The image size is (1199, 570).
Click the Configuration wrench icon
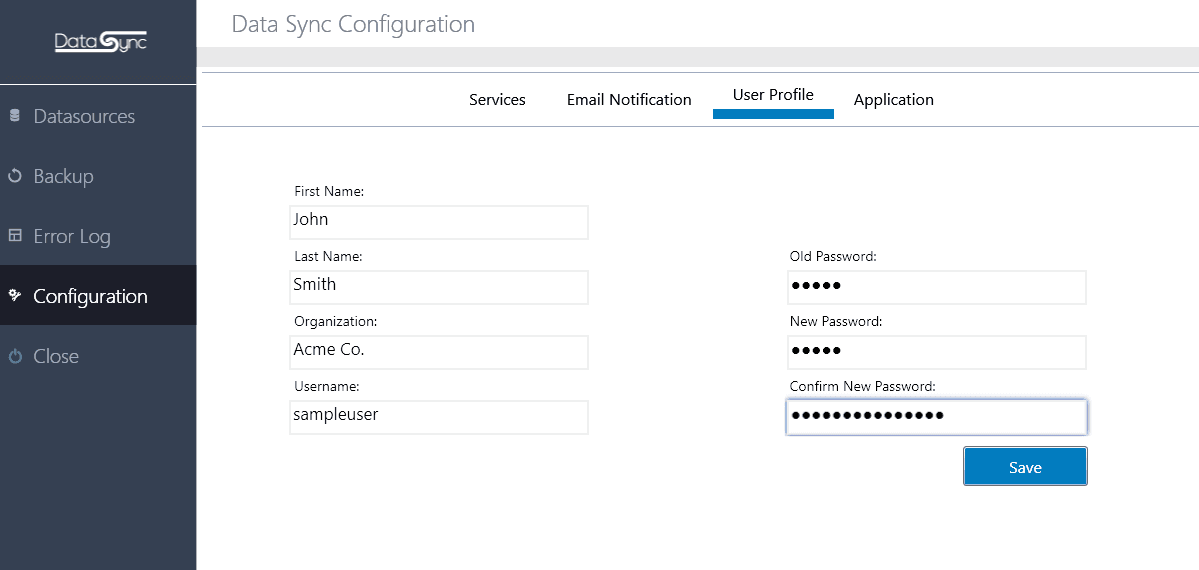14,295
